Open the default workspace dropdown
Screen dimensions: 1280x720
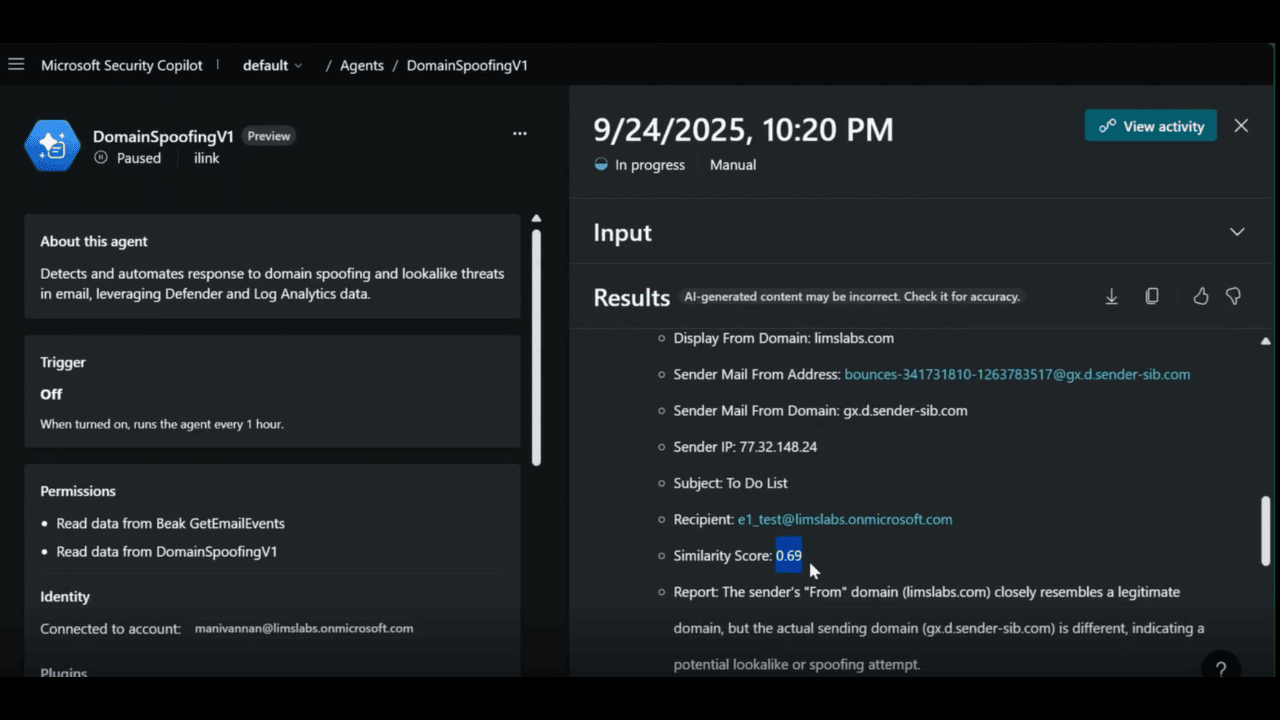pyautogui.click(x=272, y=65)
